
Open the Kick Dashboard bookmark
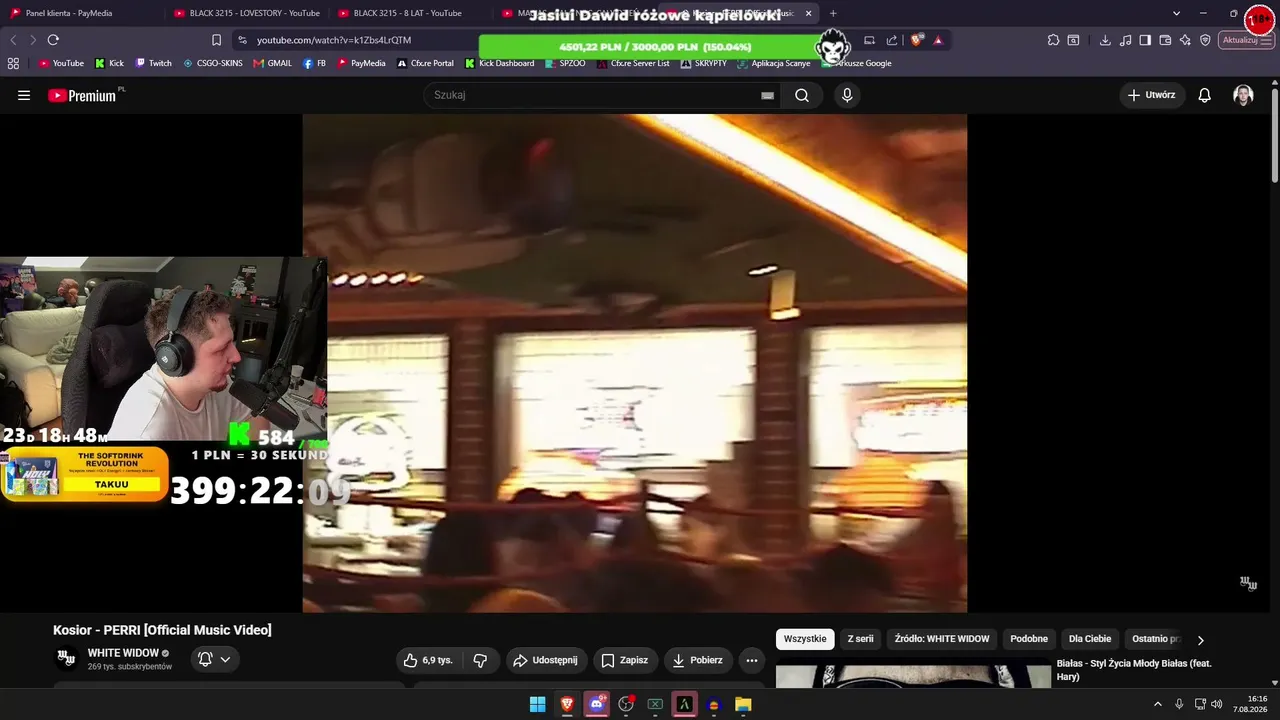coord(499,63)
